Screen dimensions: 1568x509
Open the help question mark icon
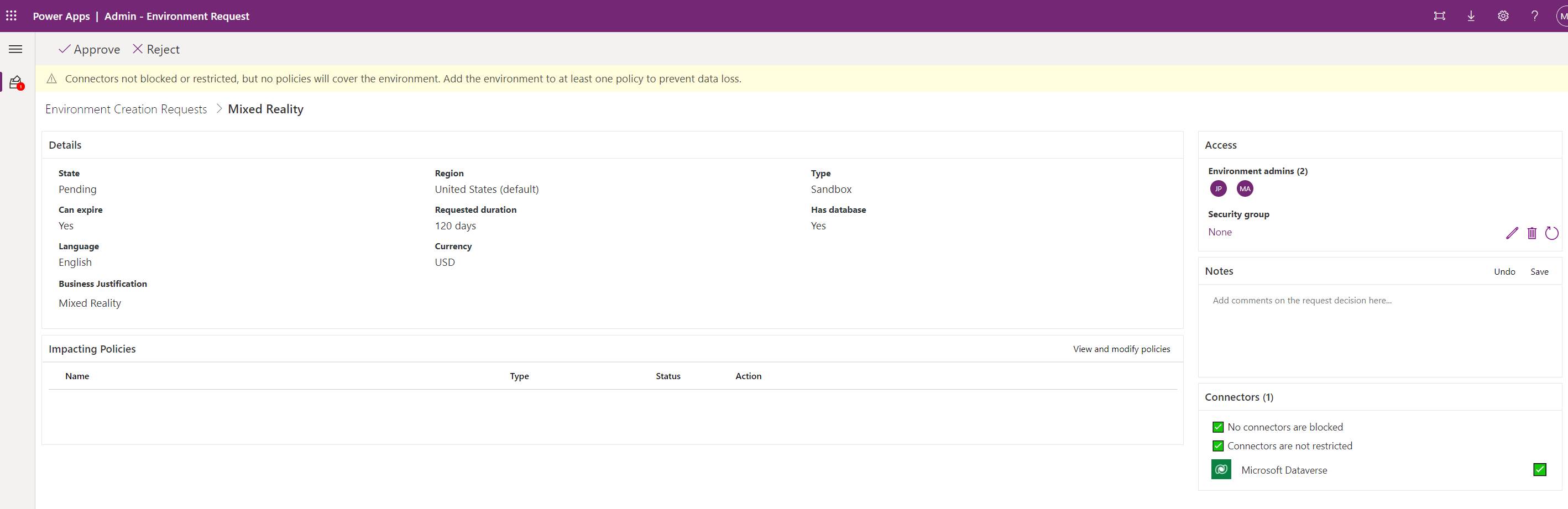[x=1534, y=16]
